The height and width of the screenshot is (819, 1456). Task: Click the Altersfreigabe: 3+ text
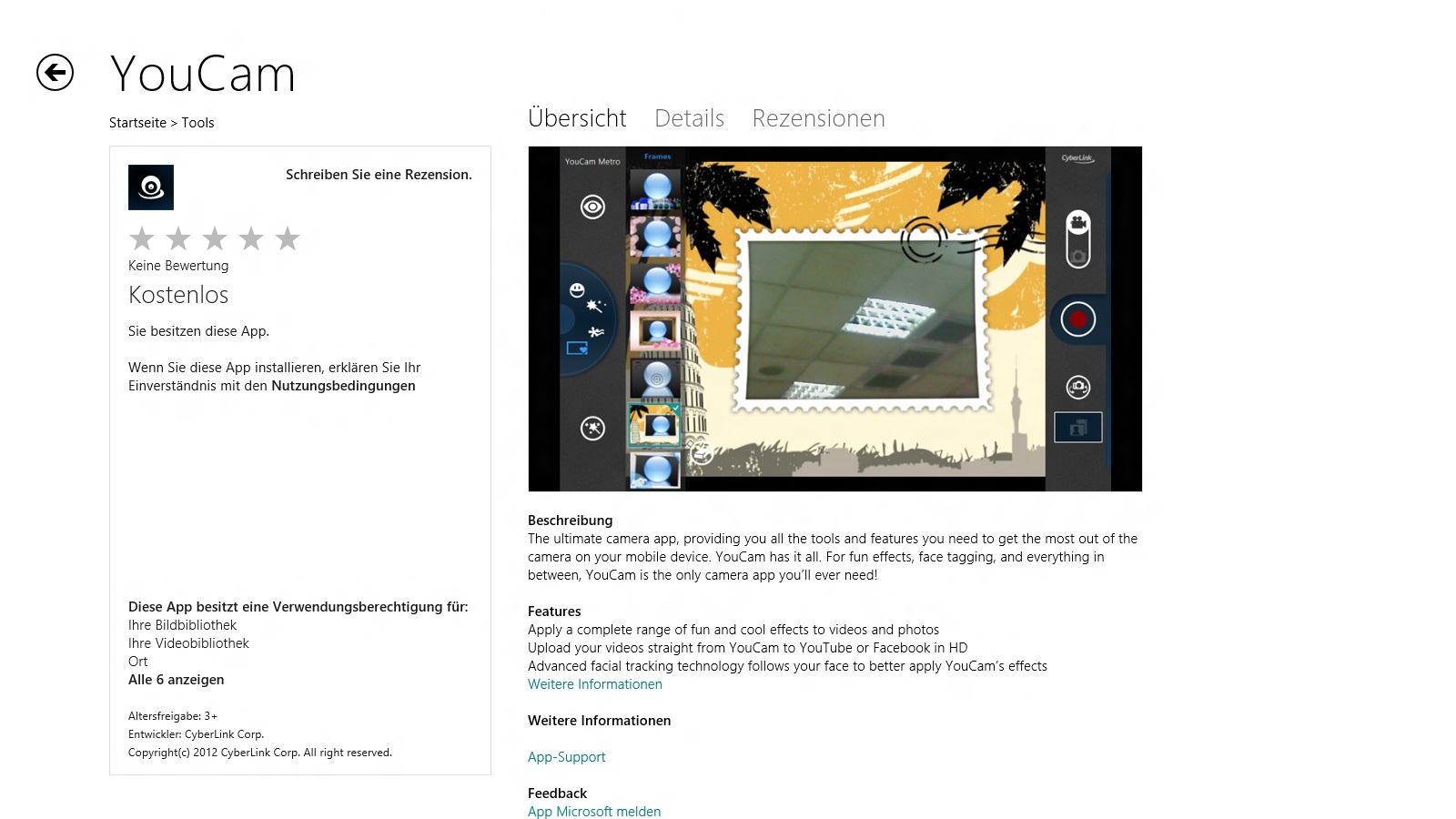click(173, 716)
